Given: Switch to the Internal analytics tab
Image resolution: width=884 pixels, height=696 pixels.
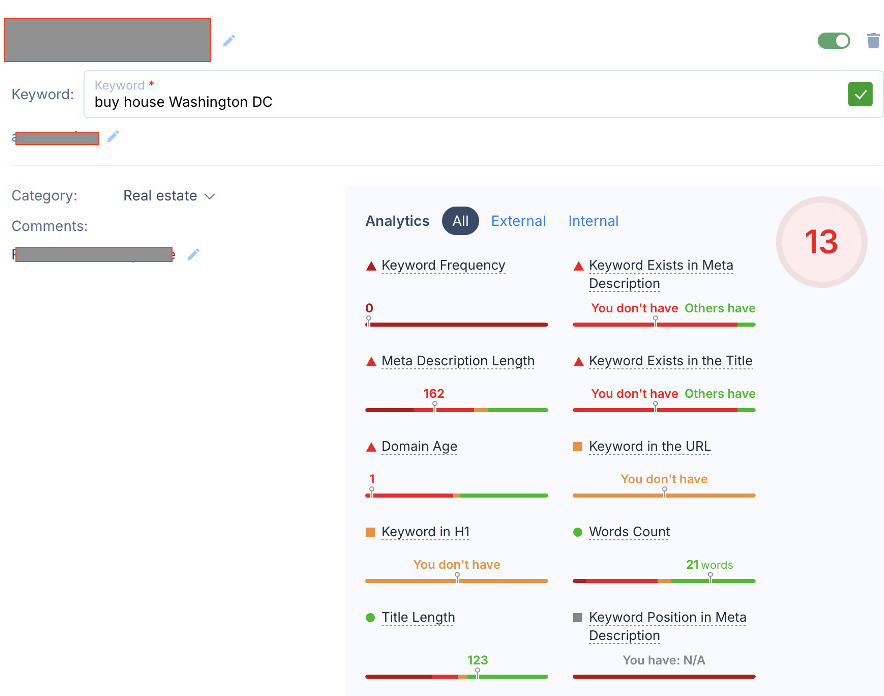Looking at the screenshot, I should 593,221.
